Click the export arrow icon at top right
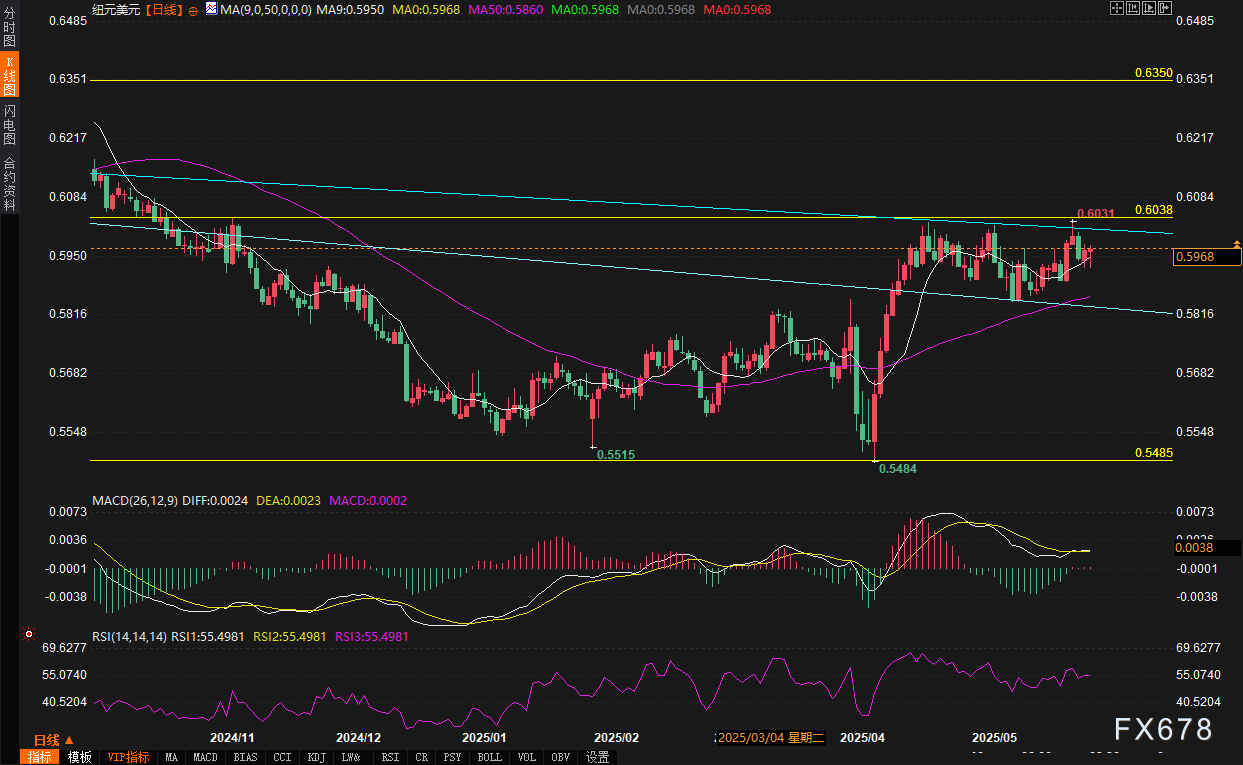 [1164, 8]
